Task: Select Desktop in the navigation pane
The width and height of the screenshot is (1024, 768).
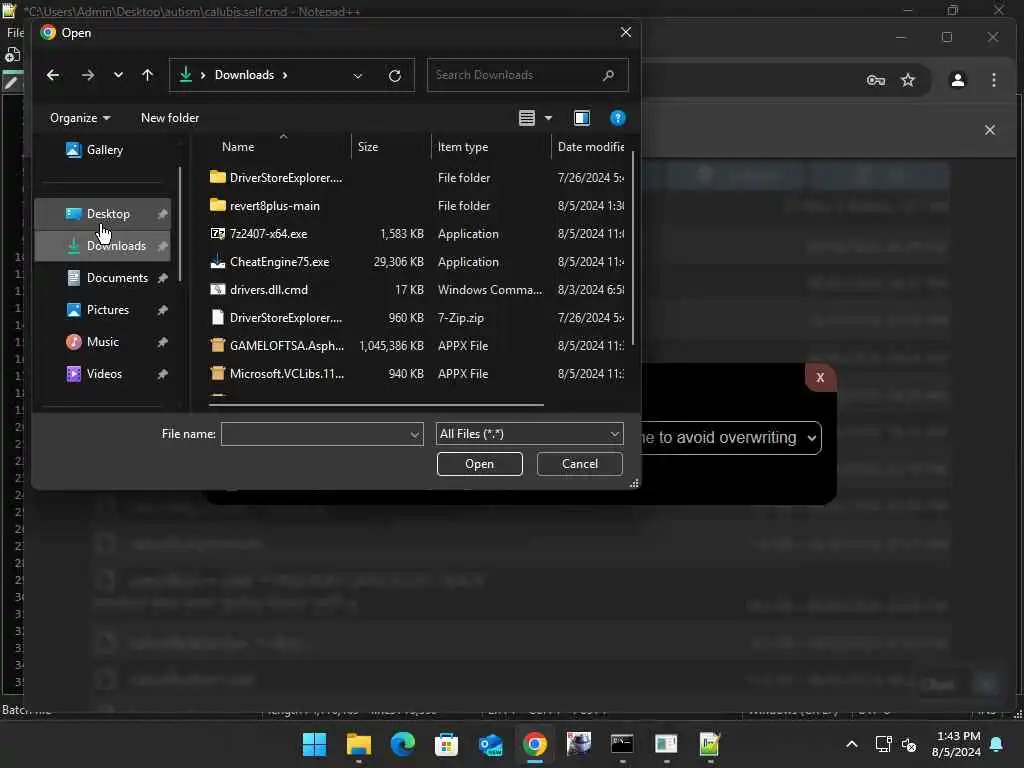Action: click(103, 214)
